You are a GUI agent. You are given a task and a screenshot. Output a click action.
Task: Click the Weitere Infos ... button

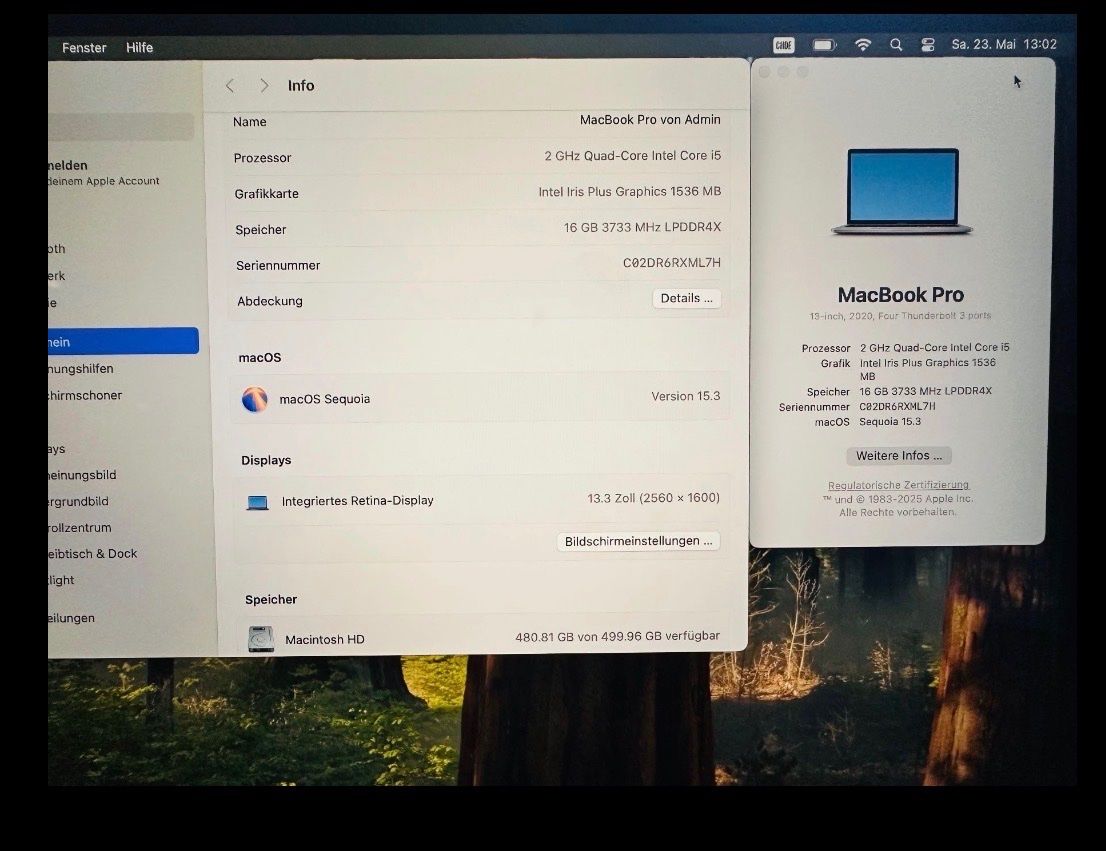[899, 456]
